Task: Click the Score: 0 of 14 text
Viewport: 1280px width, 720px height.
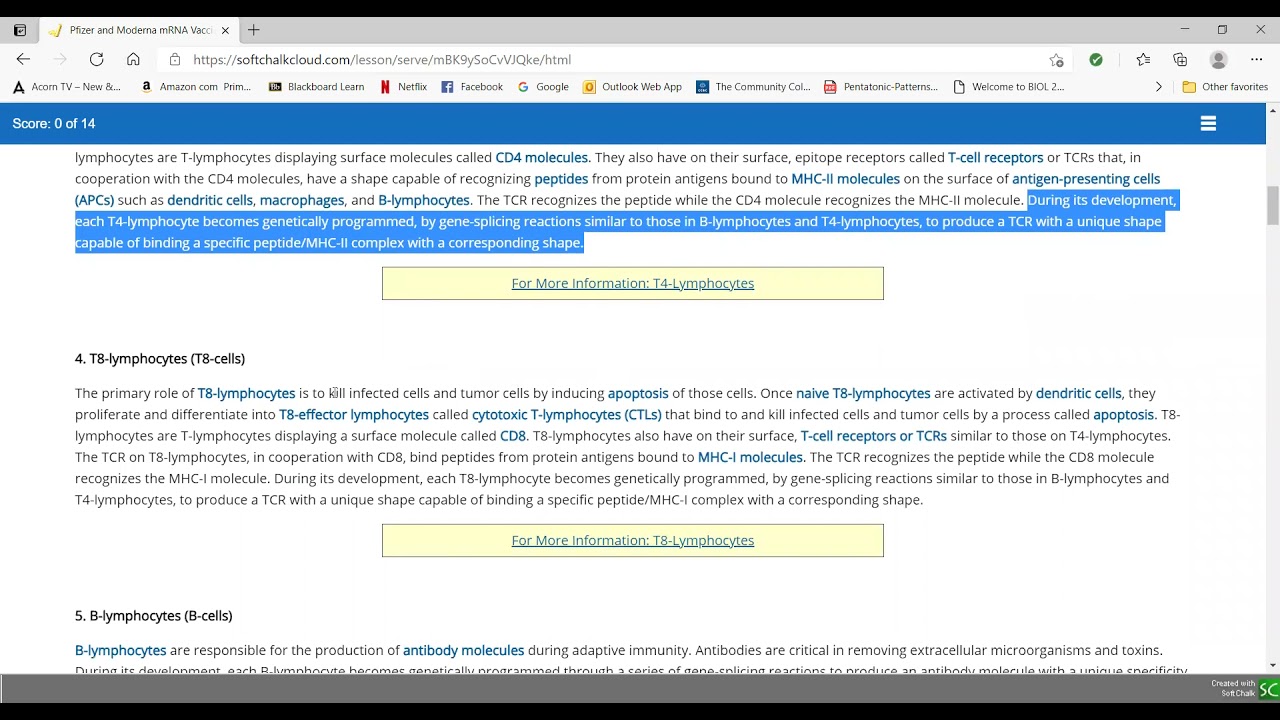Action: click(x=54, y=124)
